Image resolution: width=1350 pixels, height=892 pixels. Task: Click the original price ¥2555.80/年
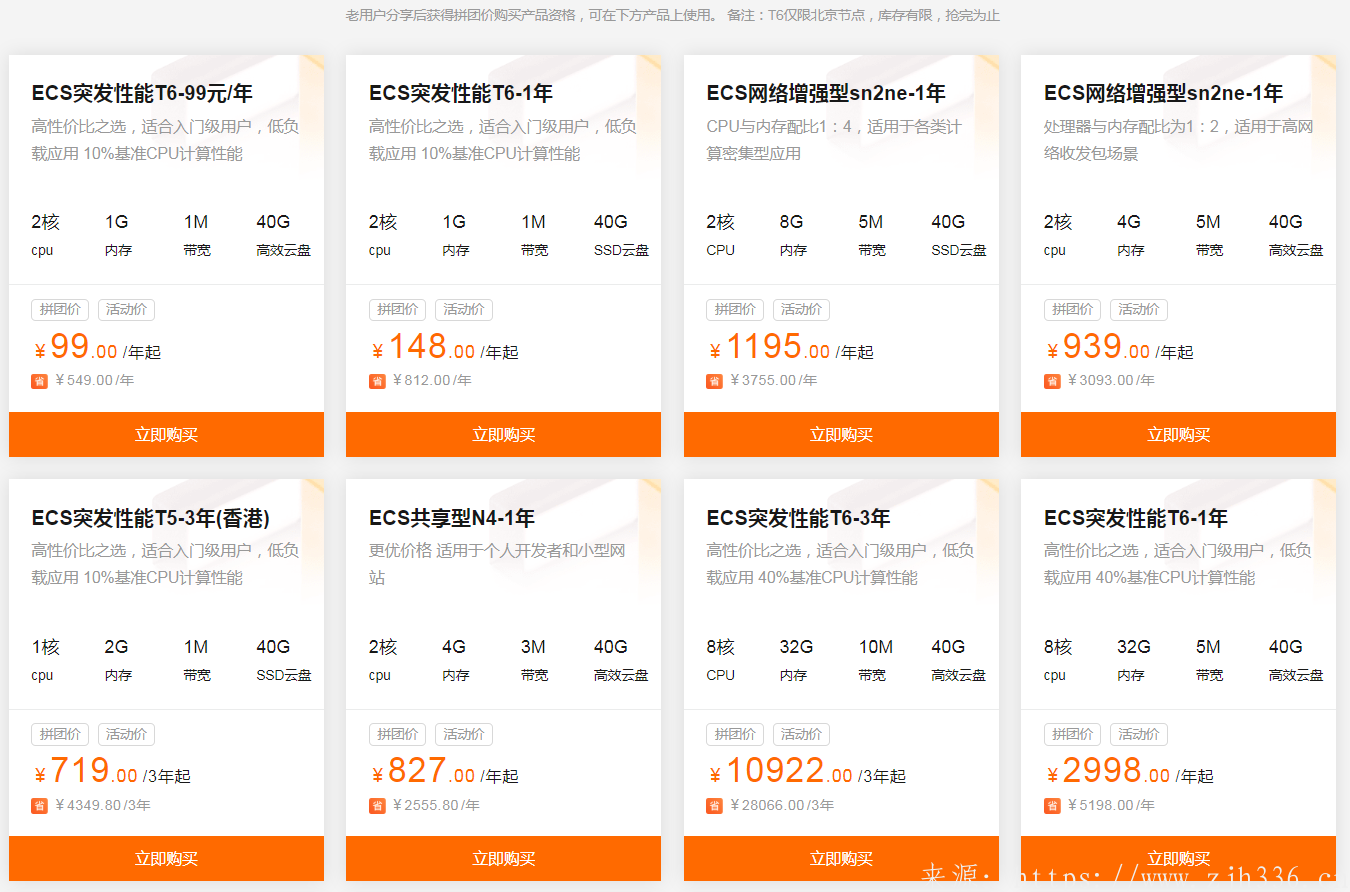436,806
